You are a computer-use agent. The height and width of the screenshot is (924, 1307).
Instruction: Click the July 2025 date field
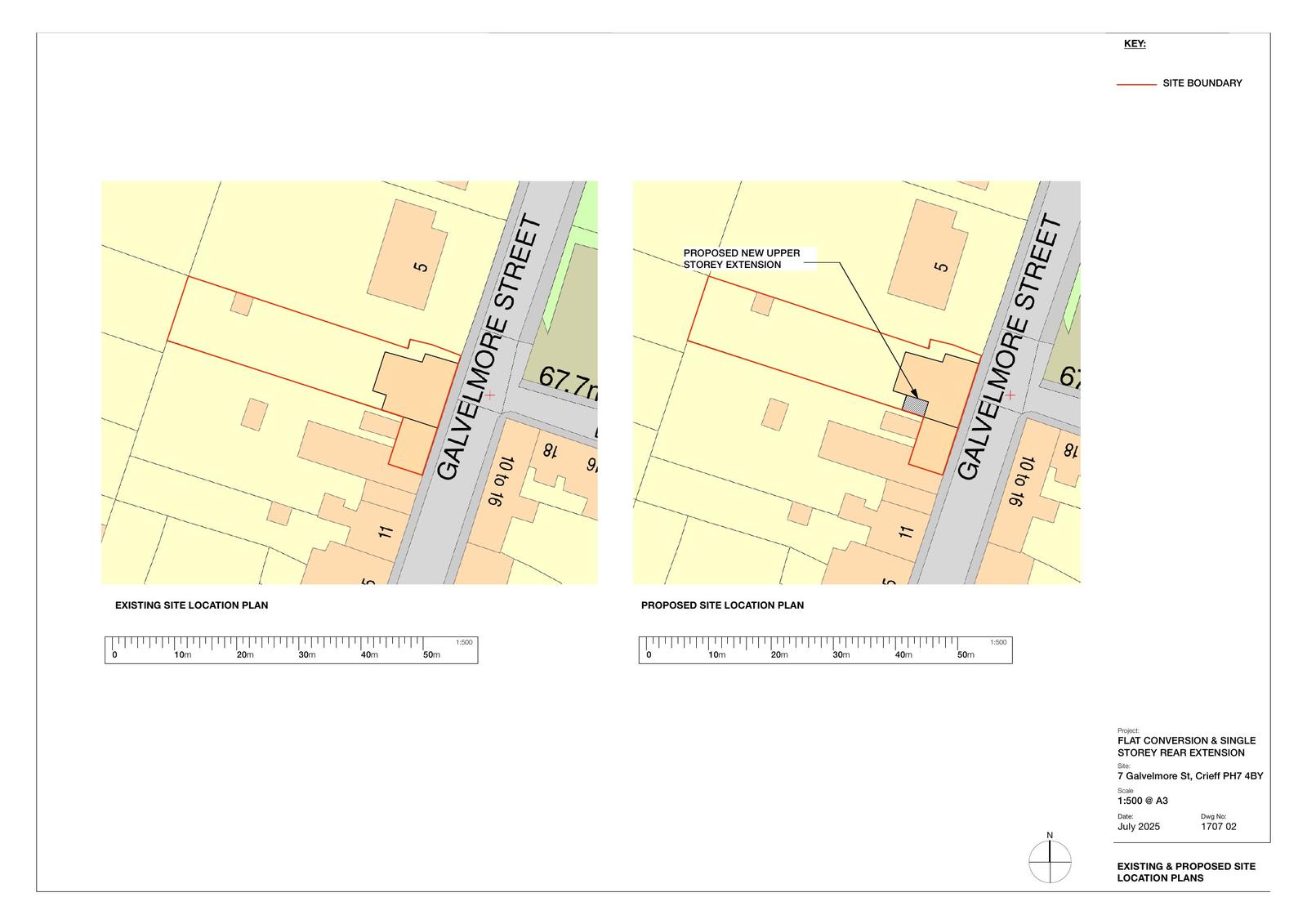(1138, 827)
